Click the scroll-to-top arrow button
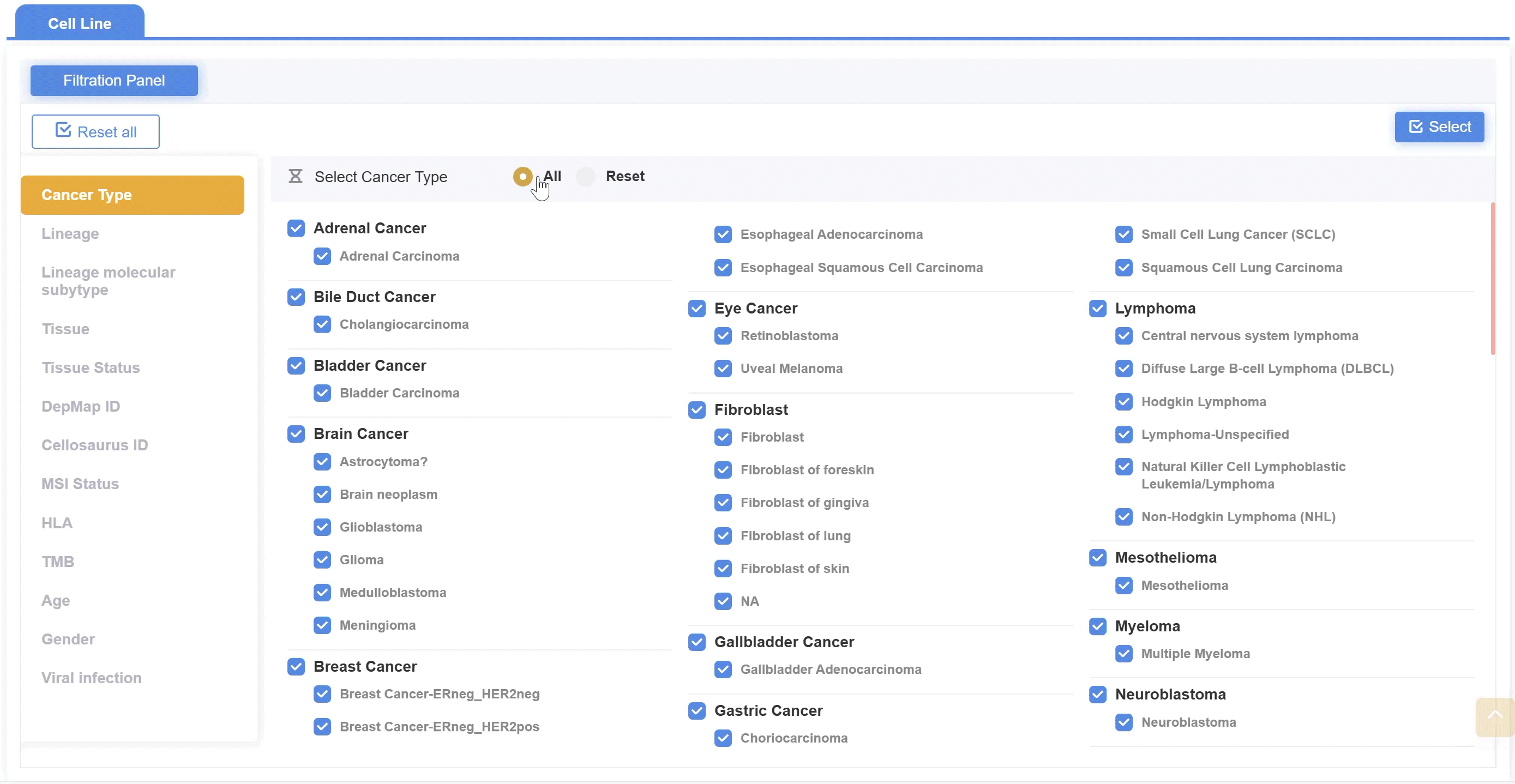The image size is (1515, 784). coord(1494,716)
